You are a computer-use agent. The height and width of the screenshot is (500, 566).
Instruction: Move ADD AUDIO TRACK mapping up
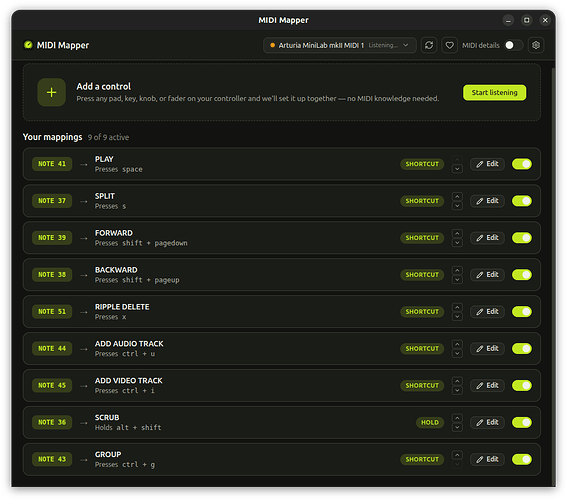[x=457, y=344]
